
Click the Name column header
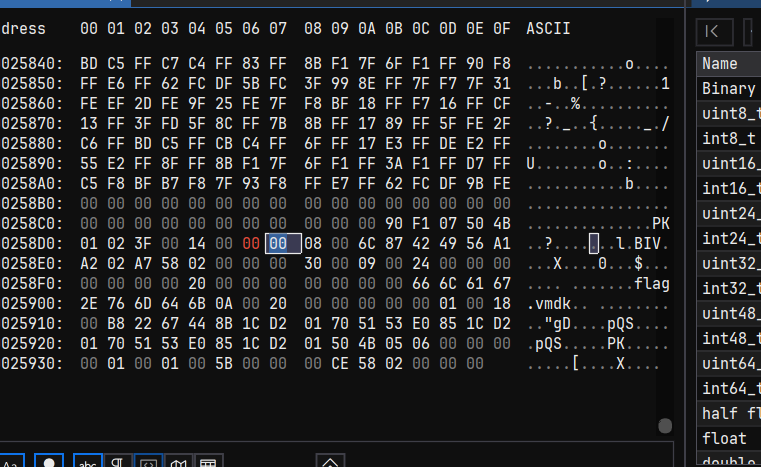tap(728, 64)
